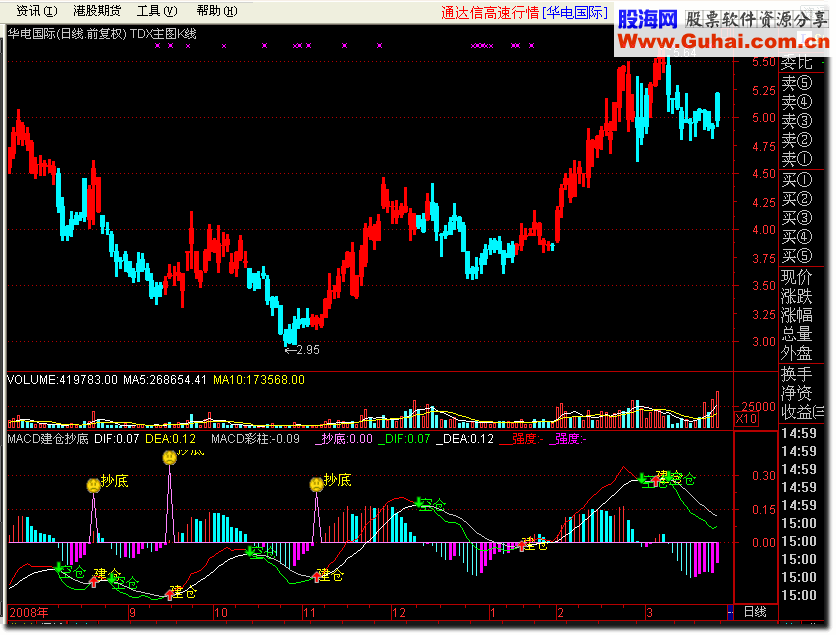Click the 4.50 price axis label

(x=763, y=174)
